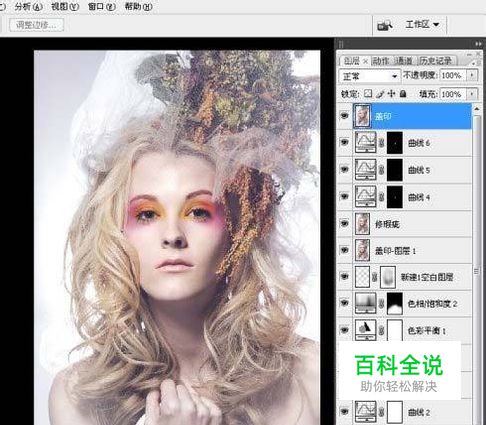This screenshot has width=486, height=425.
Task: Select the 盖印-图层 1 layer thumbnail
Action: pos(362,250)
